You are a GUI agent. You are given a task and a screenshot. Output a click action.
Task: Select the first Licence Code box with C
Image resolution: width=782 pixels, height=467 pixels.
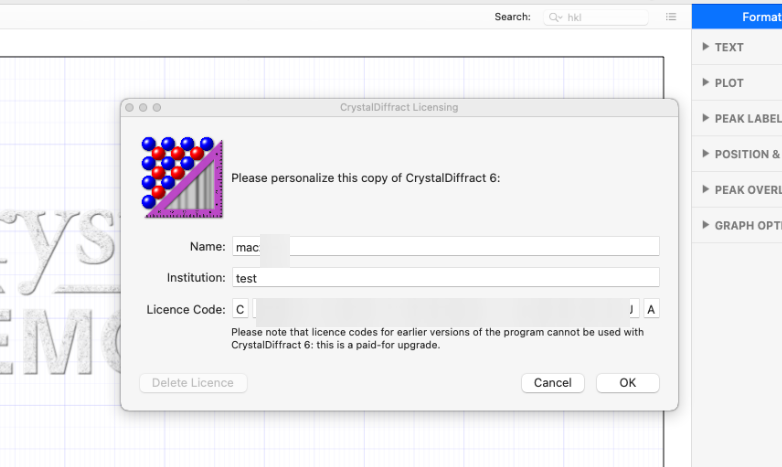(240, 309)
